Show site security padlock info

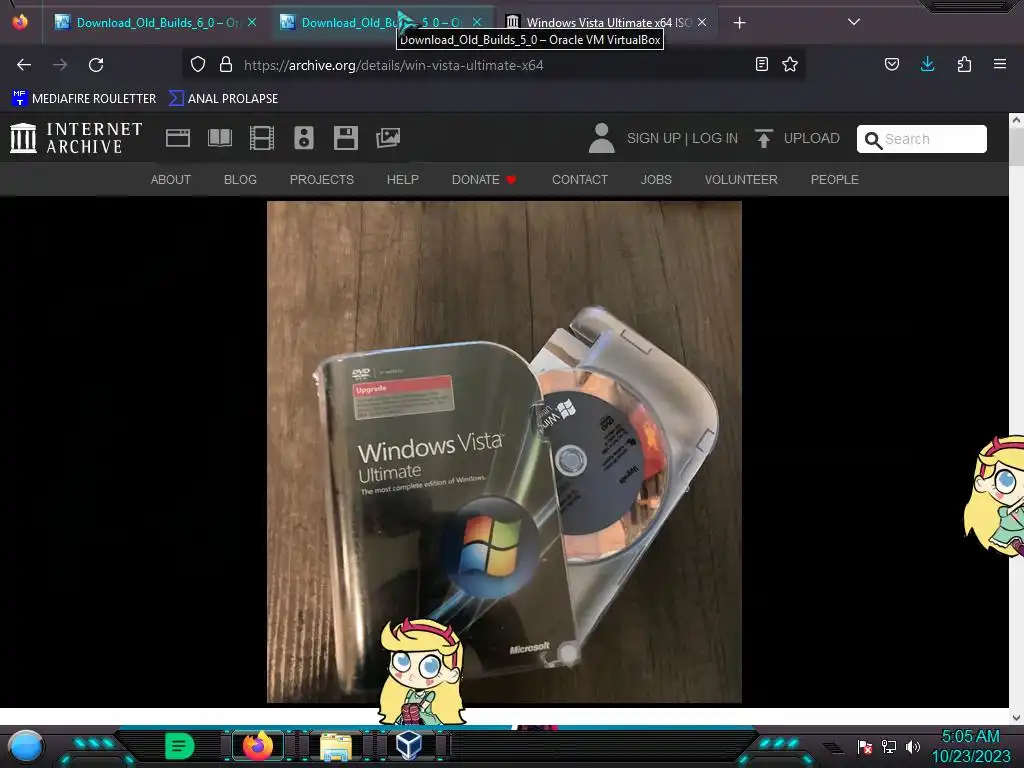tap(226, 64)
